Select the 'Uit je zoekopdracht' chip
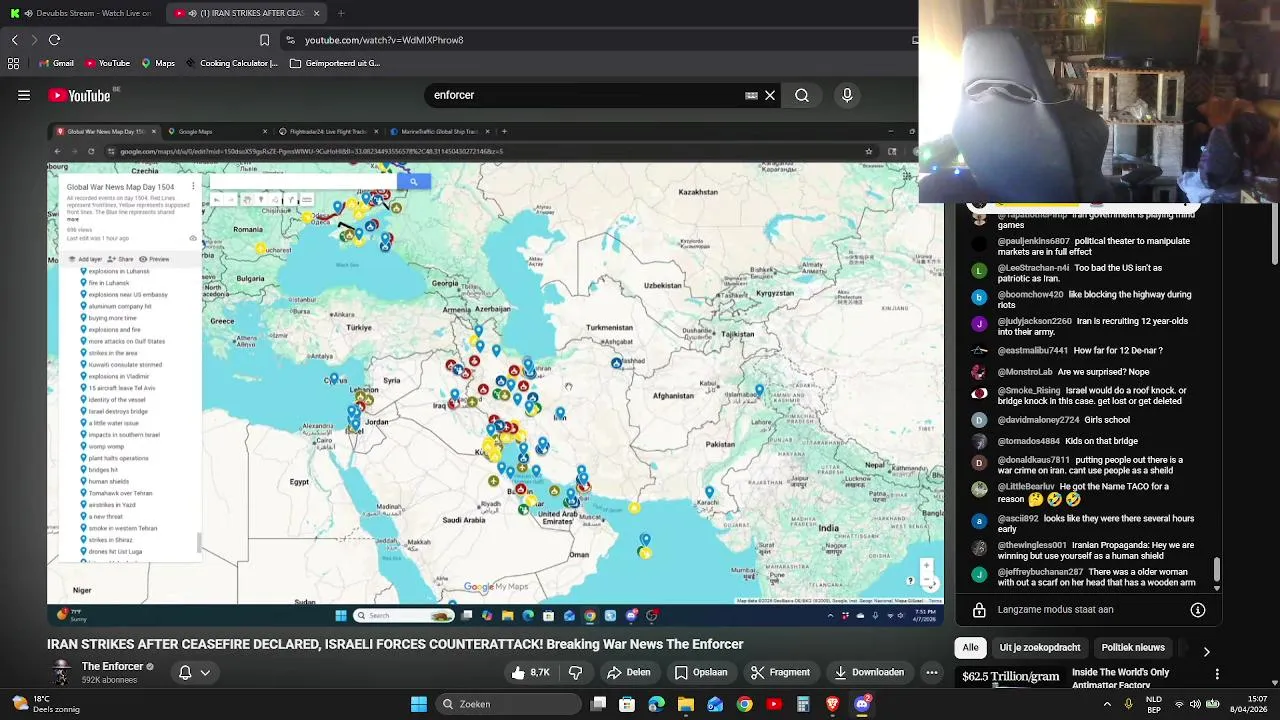1280x720 pixels. click(1040, 648)
